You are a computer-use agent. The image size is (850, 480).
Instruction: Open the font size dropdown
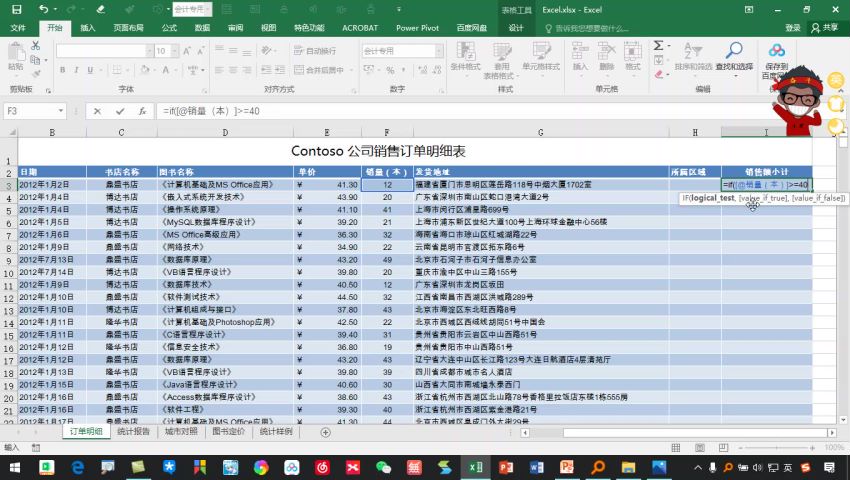click(x=175, y=51)
